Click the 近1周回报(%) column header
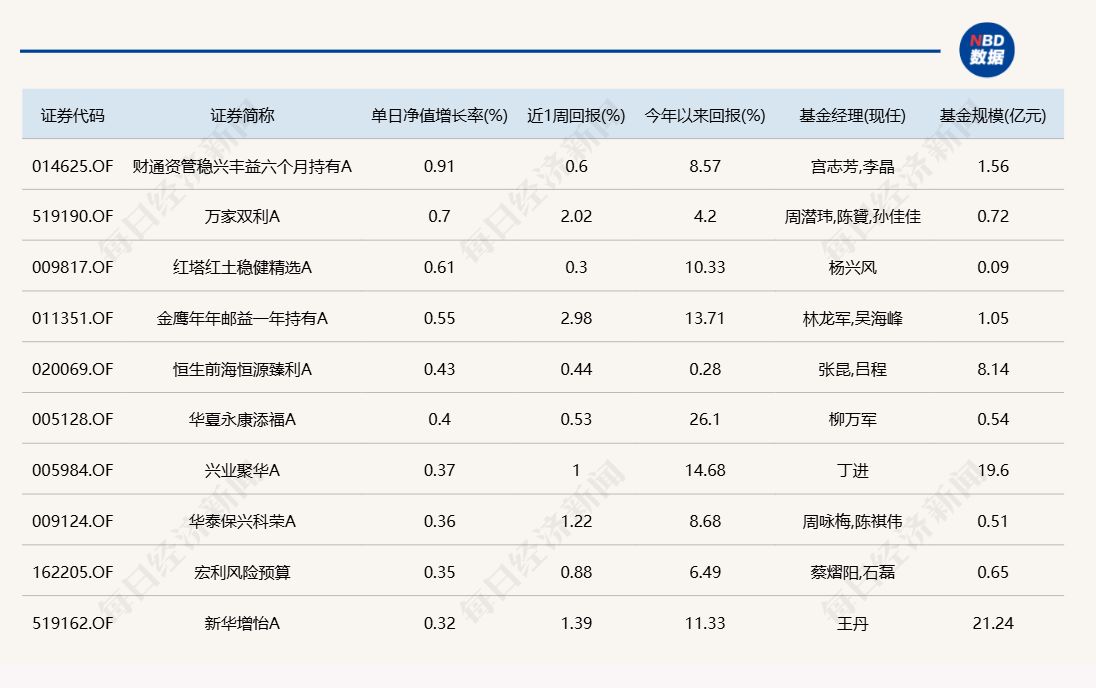The image size is (1096, 688). click(576, 115)
